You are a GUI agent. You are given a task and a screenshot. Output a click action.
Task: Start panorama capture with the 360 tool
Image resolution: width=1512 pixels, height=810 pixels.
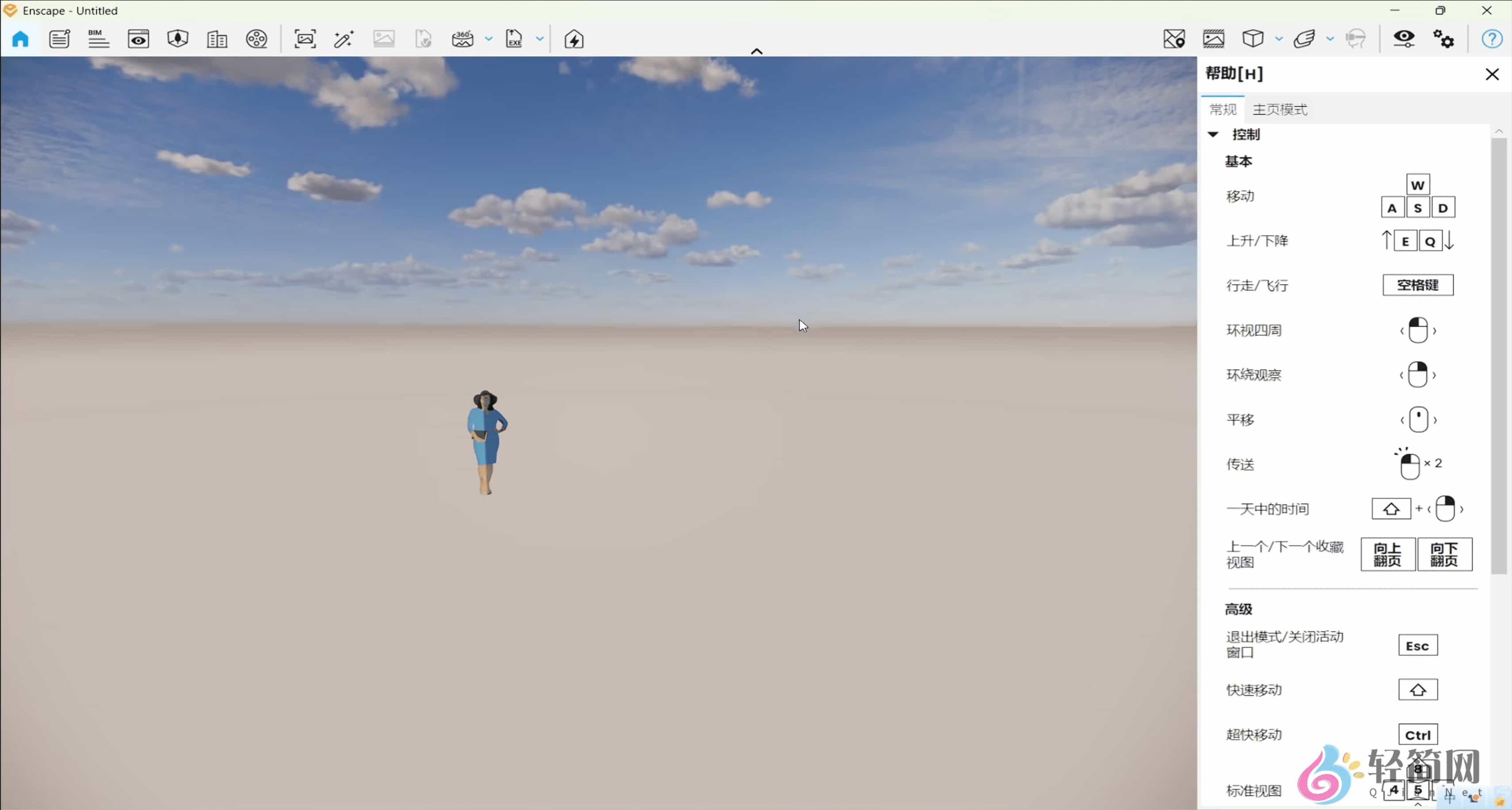pyautogui.click(x=463, y=39)
